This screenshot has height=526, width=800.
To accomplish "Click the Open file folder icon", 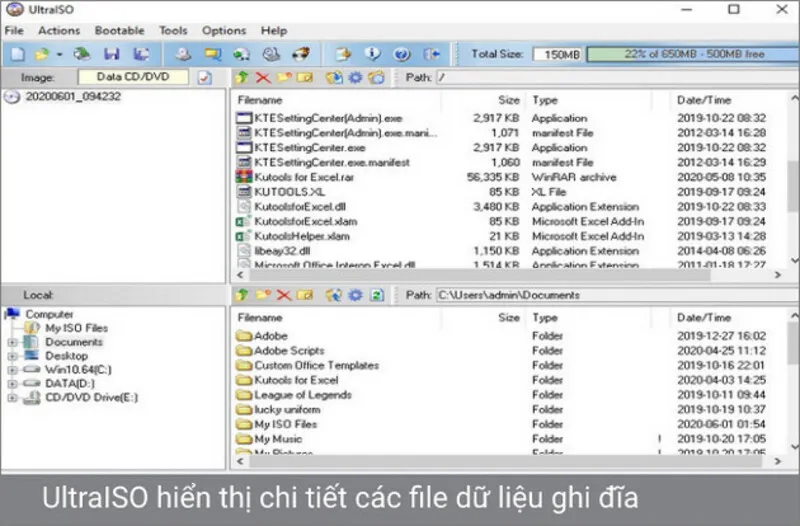I will click(x=42, y=54).
